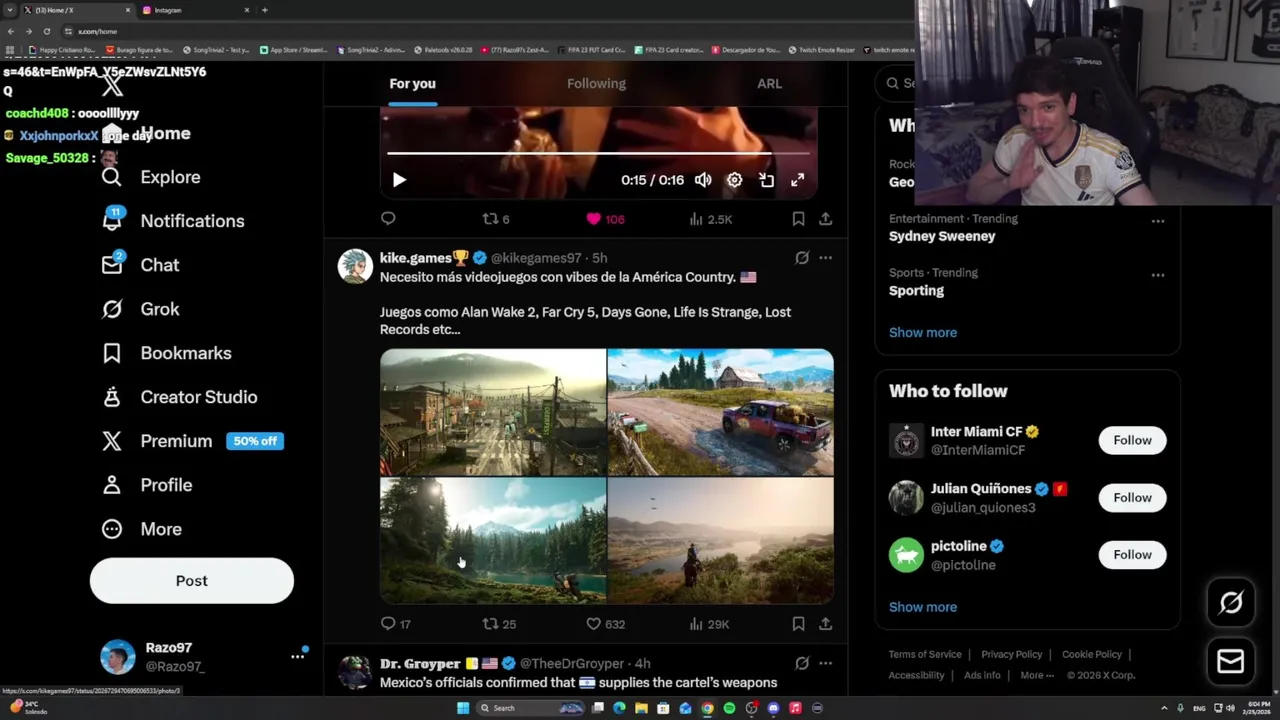
Task: Open Grok from the sidebar
Action: [x=140, y=309]
